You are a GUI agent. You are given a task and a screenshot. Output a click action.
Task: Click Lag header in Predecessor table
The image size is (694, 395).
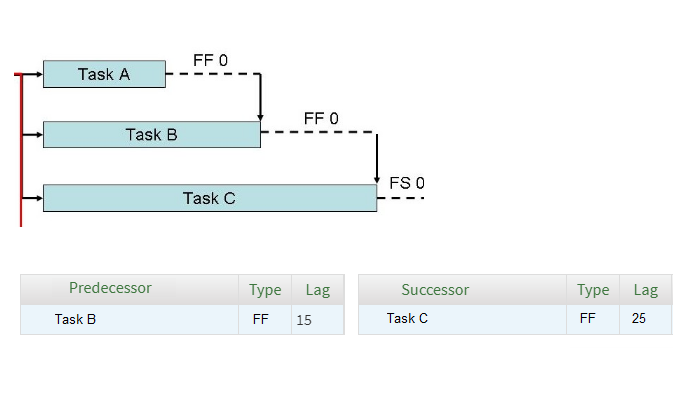pos(318,290)
